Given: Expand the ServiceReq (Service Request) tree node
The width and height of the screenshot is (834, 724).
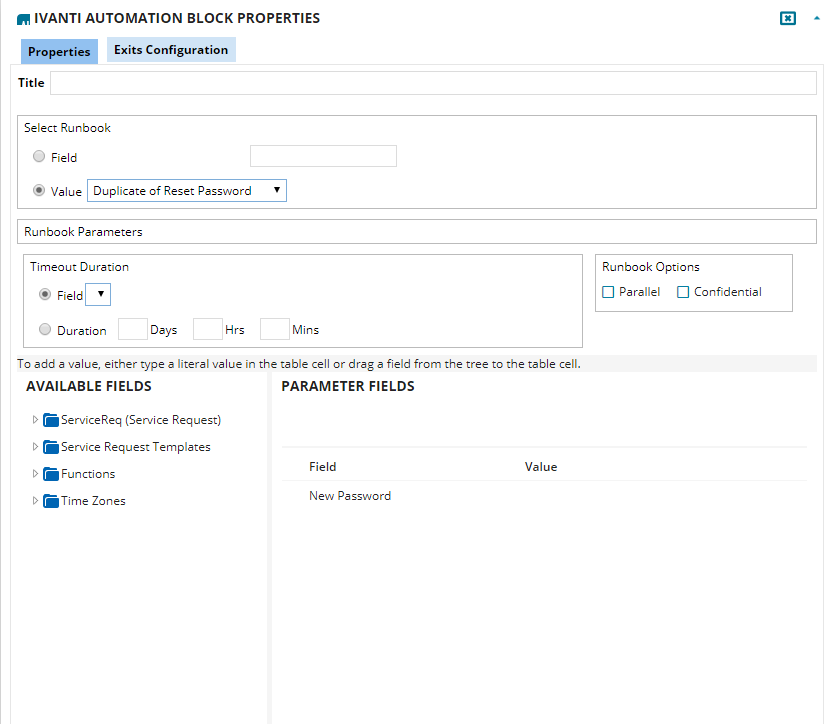Looking at the screenshot, I should pos(35,420).
